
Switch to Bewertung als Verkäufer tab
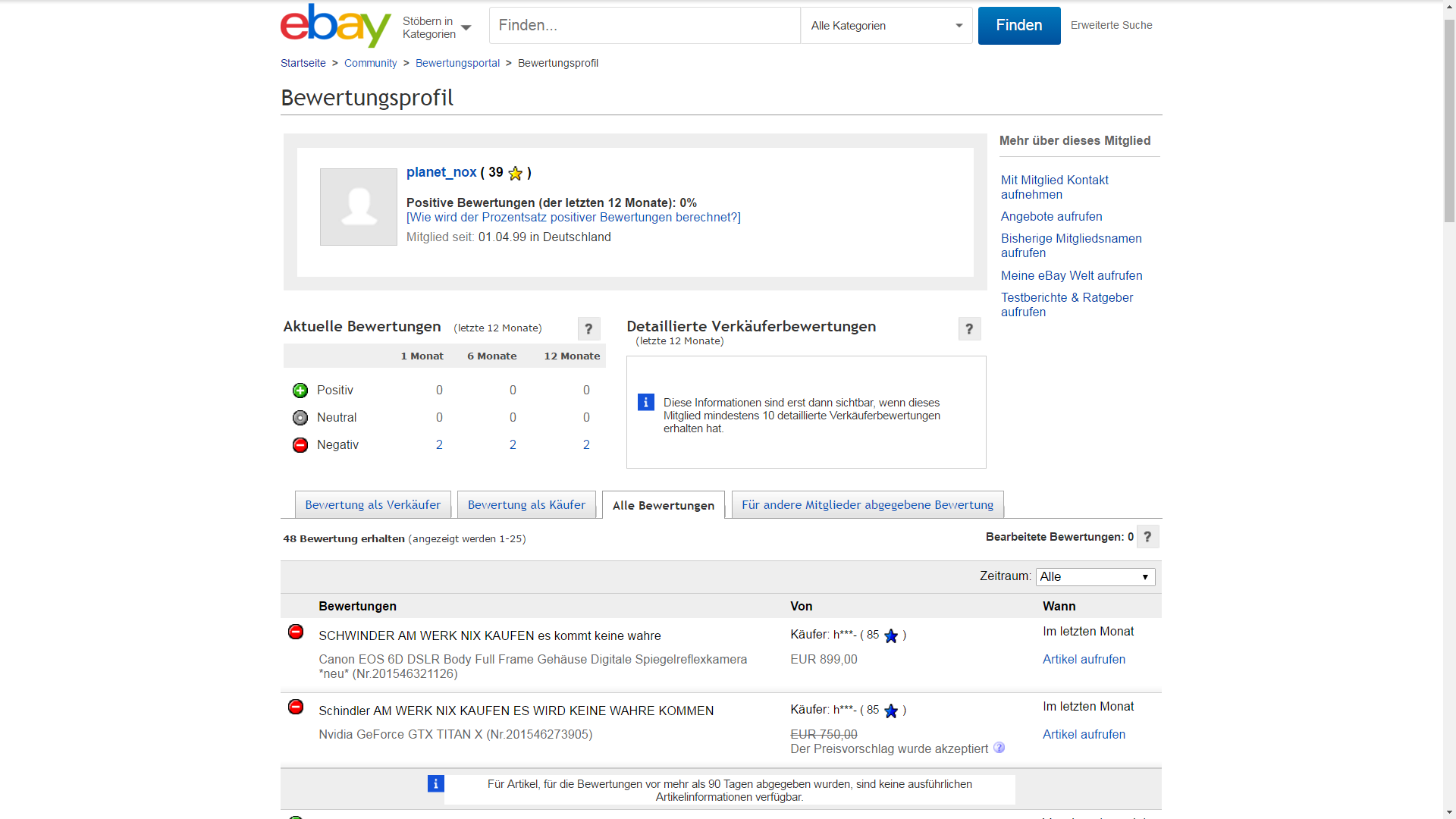coord(372,505)
